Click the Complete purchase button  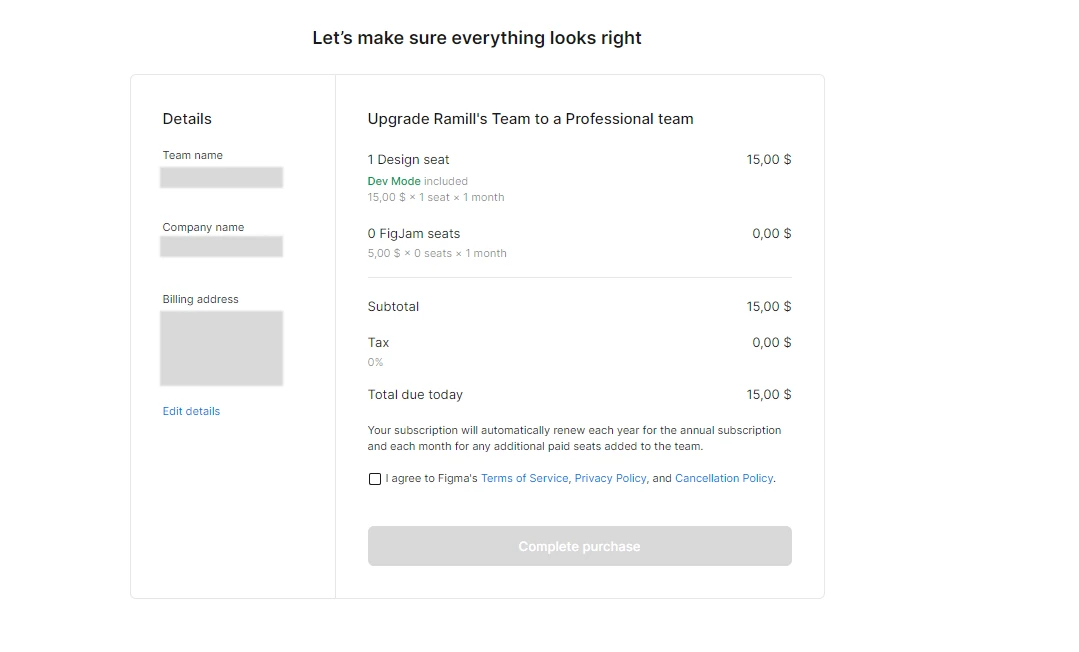coord(579,546)
